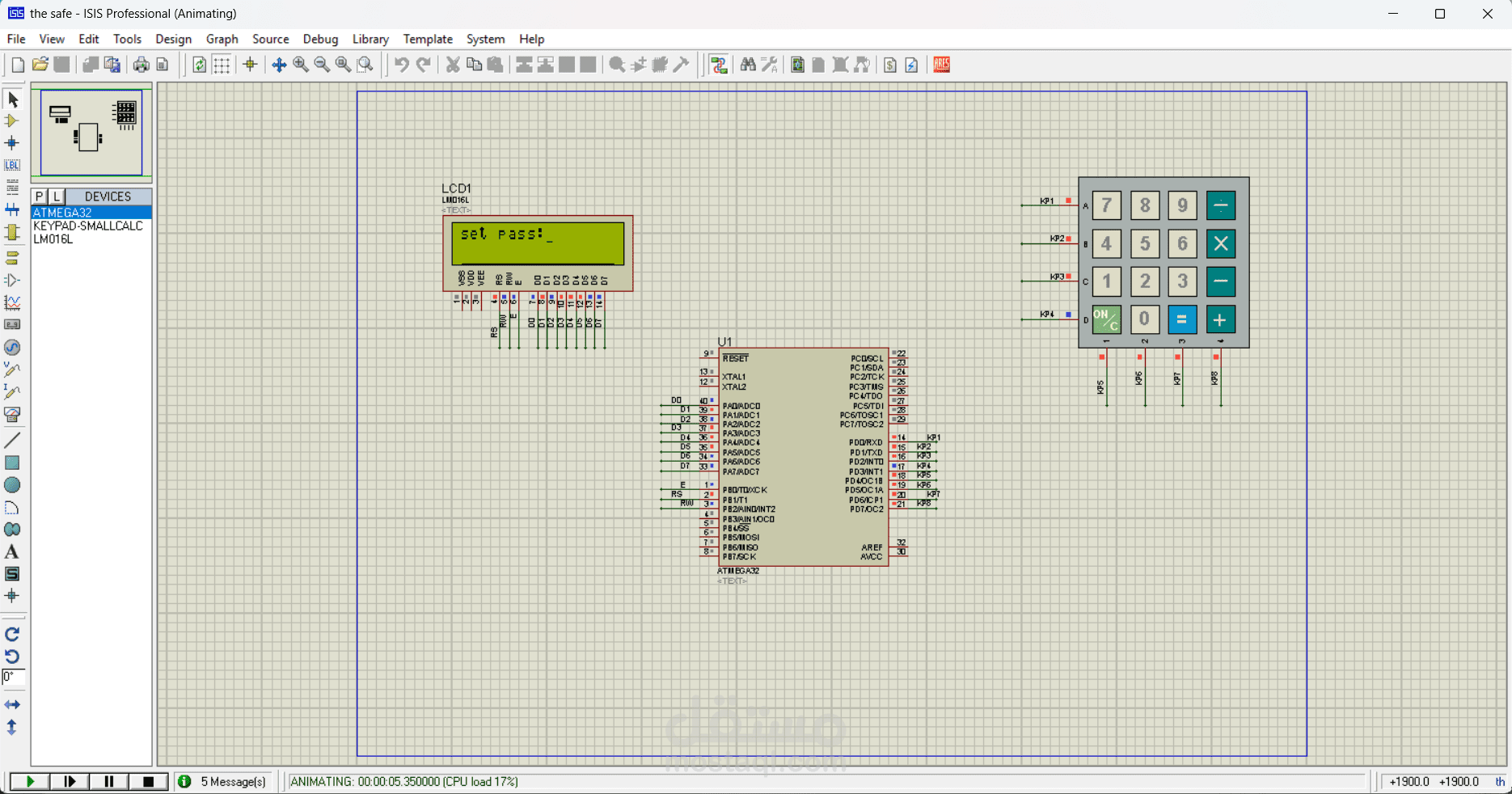The height and width of the screenshot is (794, 1512).
Task: Click the keypad ON/C key
Action: point(1106,319)
